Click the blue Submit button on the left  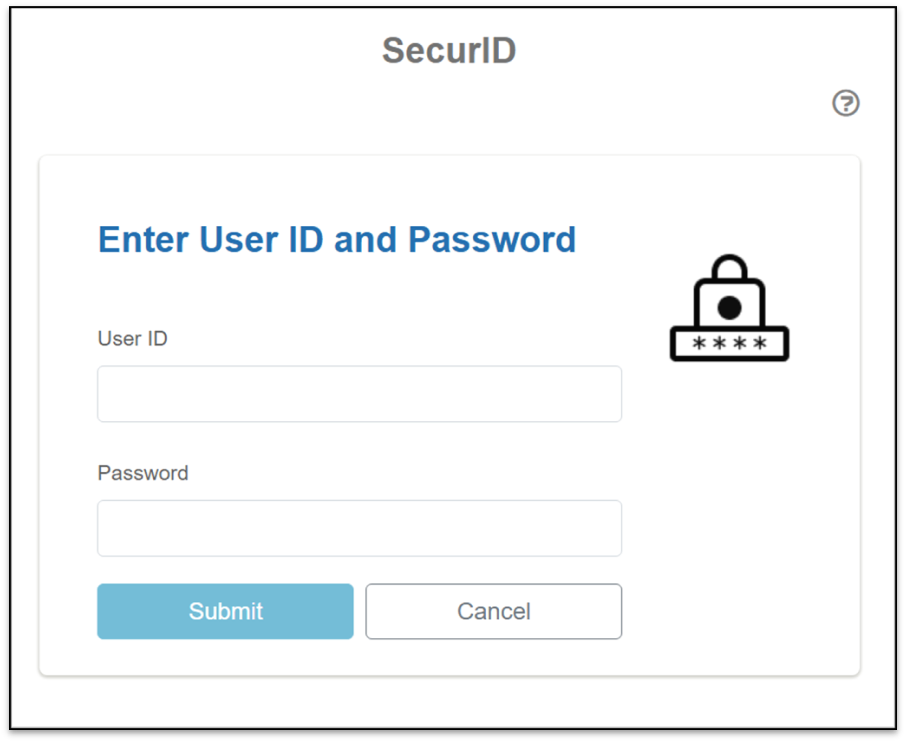[x=225, y=611]
